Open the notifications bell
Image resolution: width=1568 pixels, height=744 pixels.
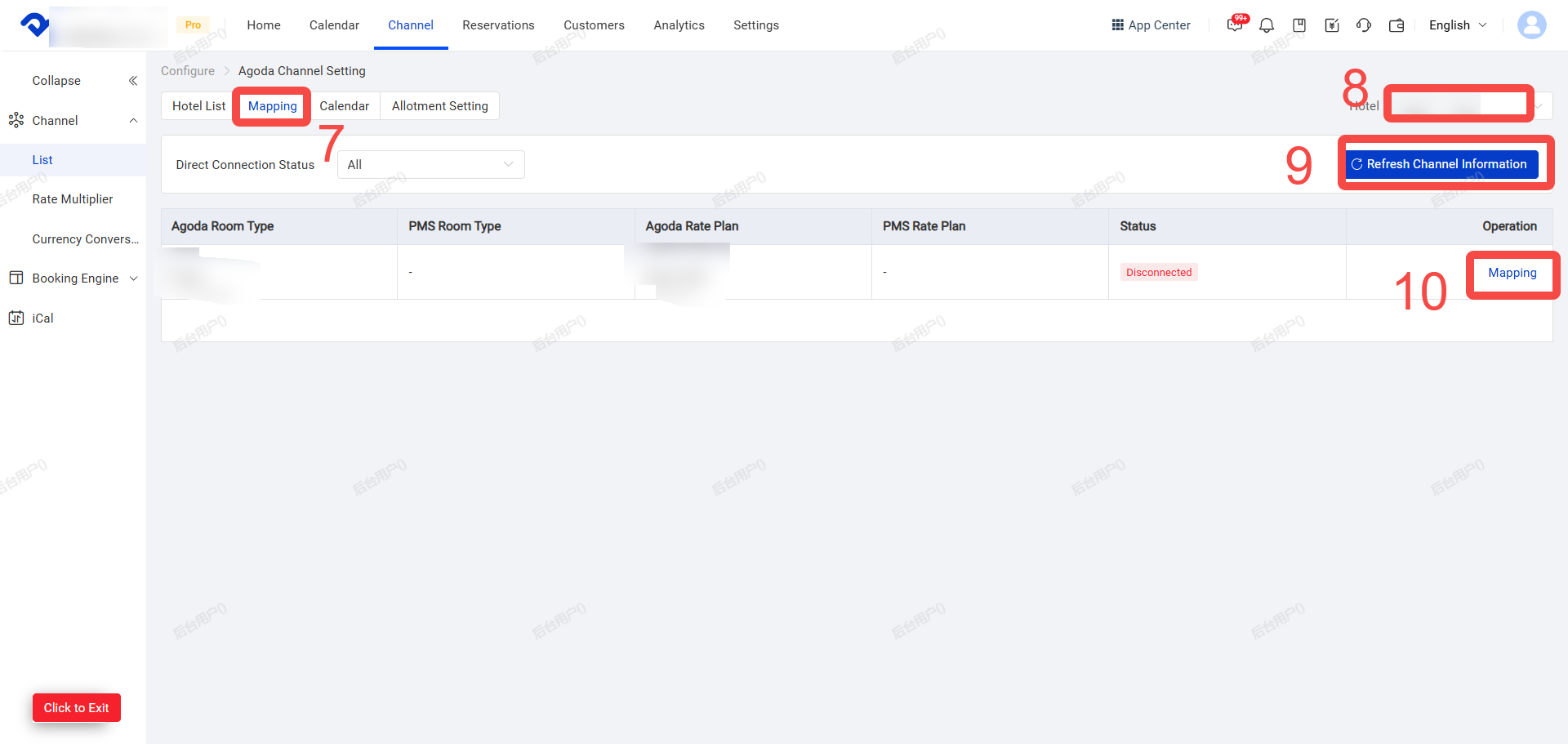click(1267, 25)
